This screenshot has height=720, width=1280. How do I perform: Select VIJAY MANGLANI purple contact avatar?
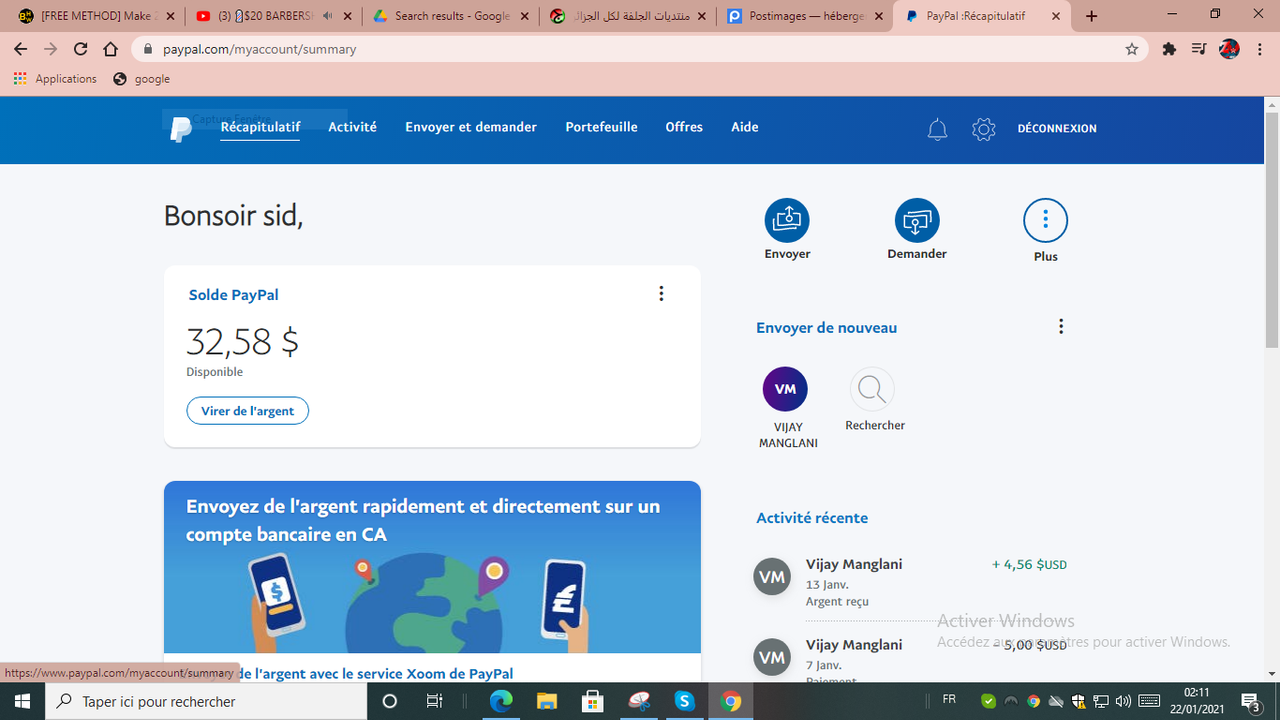[785, 389]
